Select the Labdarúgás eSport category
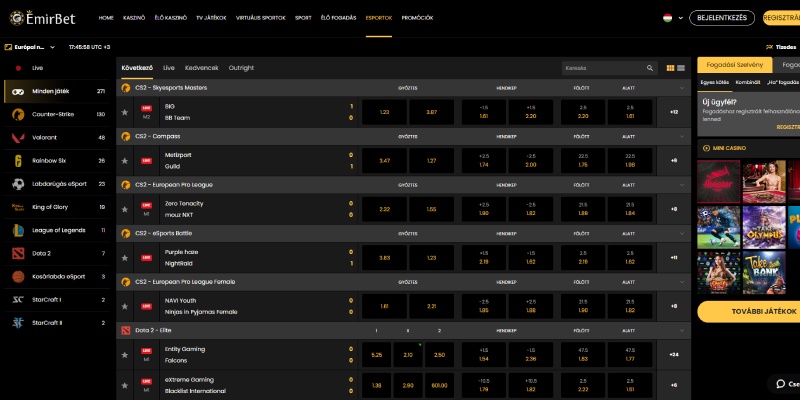 pyautogui.click(x=57, y=184)
